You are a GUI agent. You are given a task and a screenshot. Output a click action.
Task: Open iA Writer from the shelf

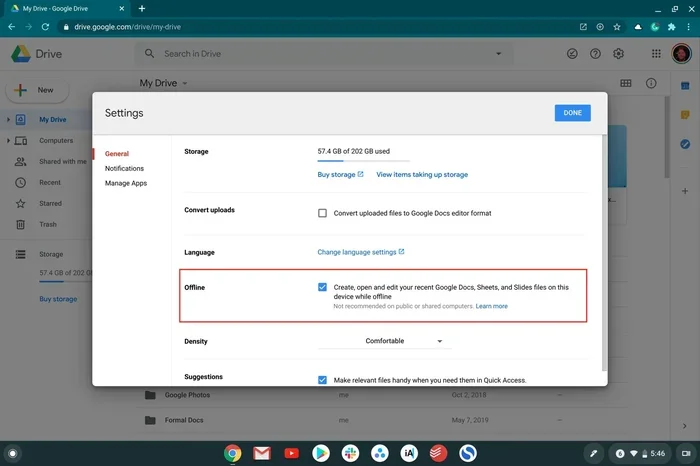(409, 454)
